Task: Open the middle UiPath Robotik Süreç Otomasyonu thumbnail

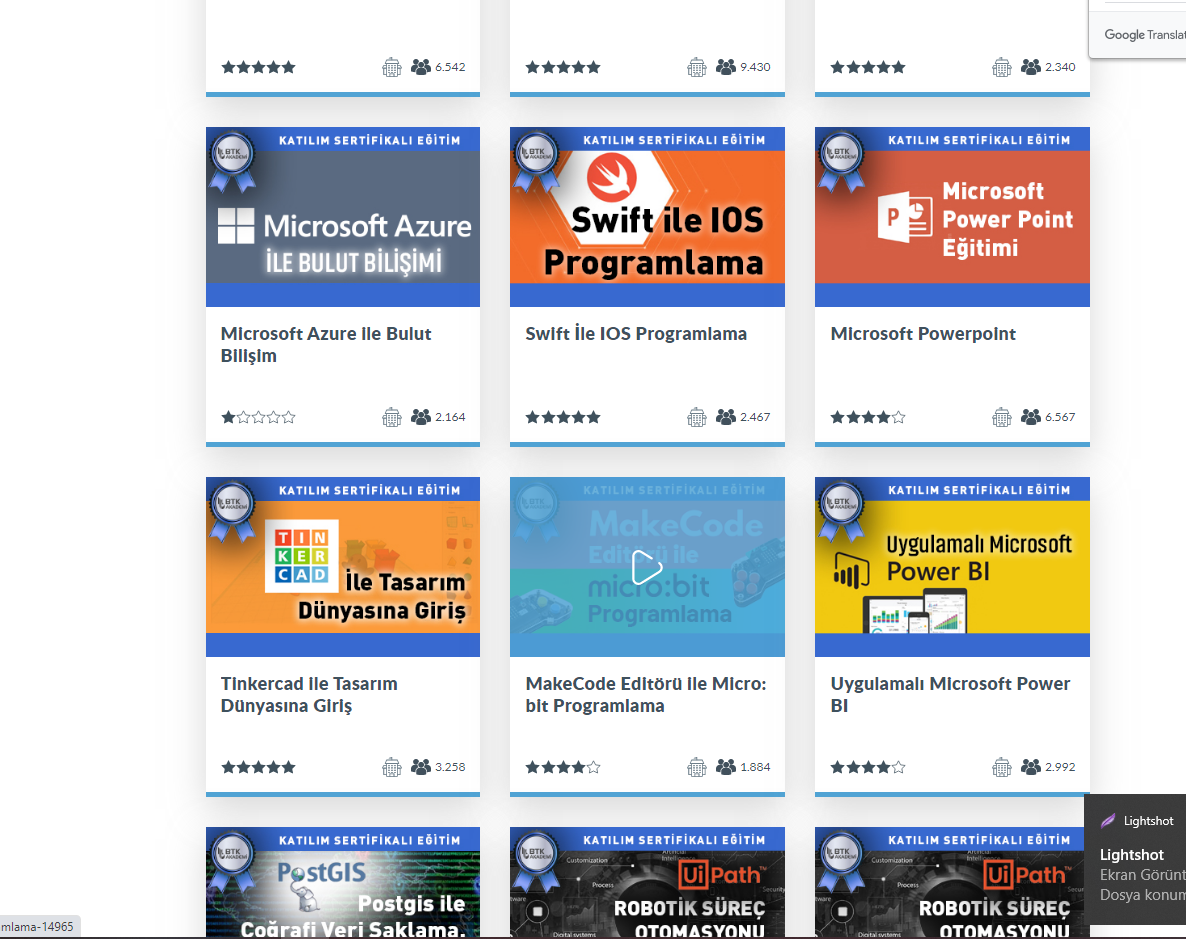Action: tap(647, 882)
